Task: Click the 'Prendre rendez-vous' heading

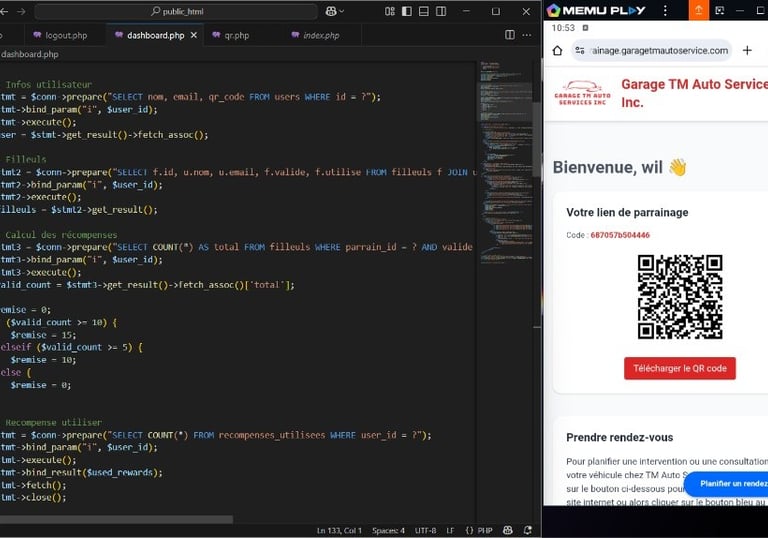Action: click(620, 438)
